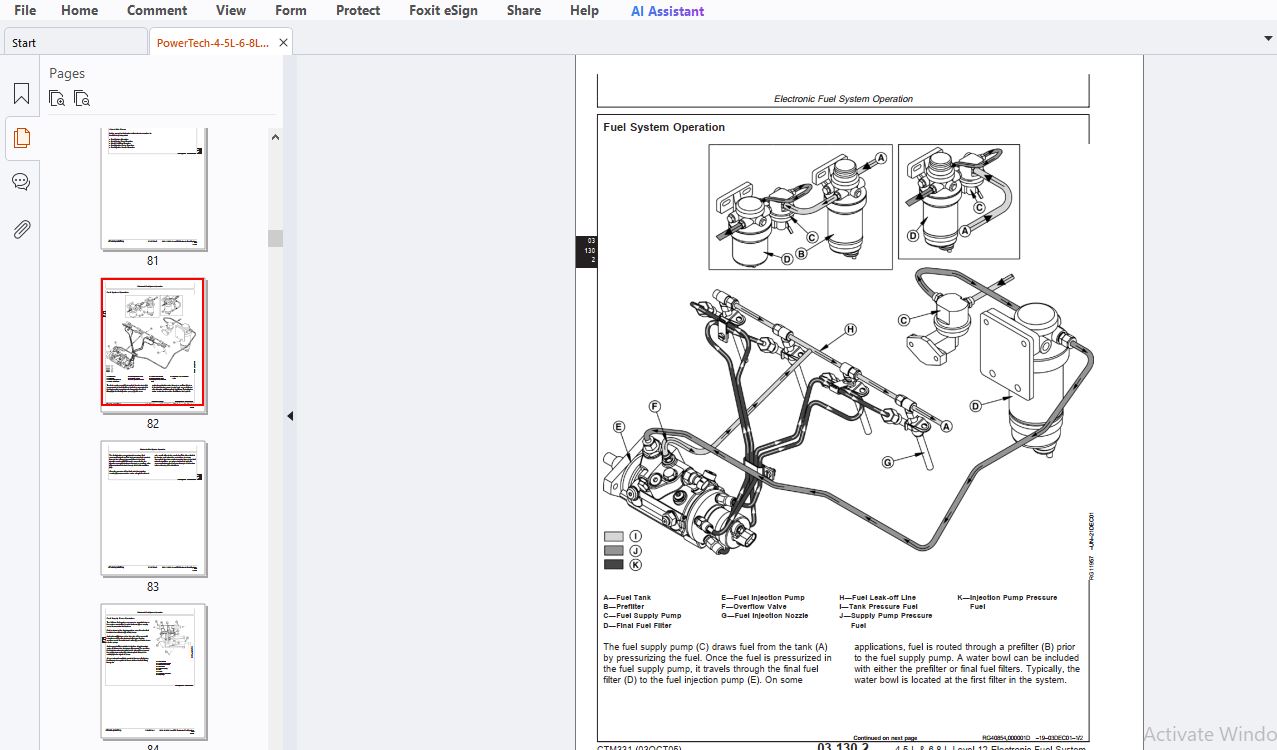The height and width of the screenshot is (750, 1277).
Task: Open the File menu
Action: tap(25, 11)
